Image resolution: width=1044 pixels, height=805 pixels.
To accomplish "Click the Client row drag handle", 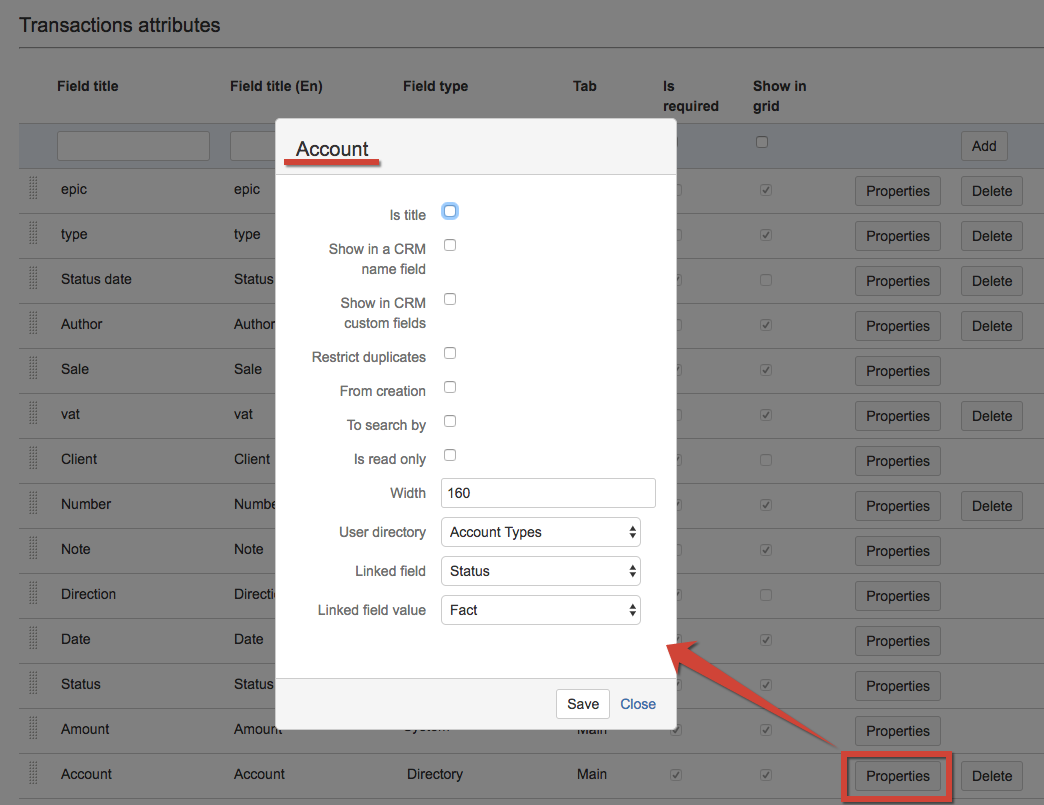I will (33, 459).
